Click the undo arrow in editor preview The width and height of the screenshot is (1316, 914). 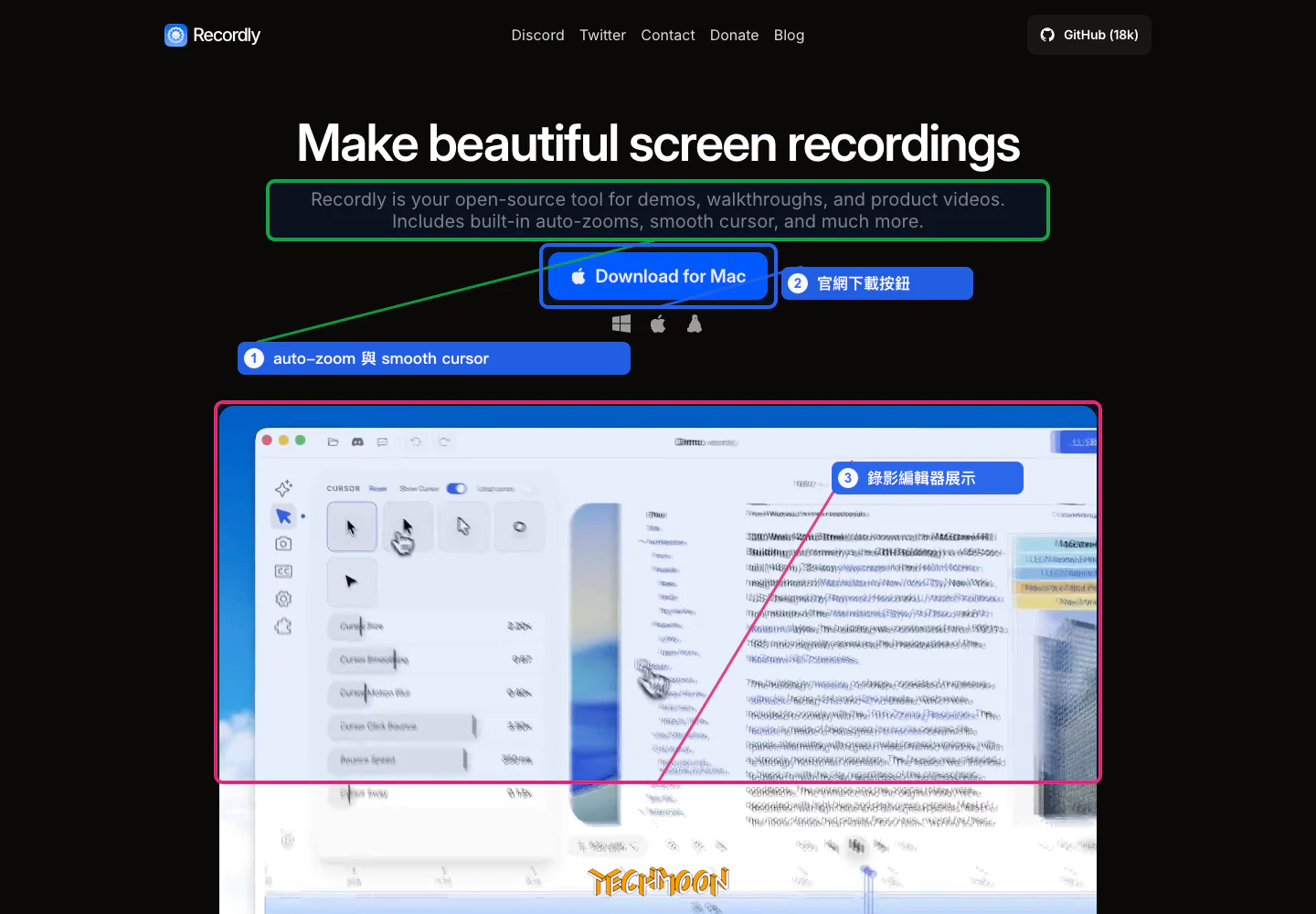(416, 441)
